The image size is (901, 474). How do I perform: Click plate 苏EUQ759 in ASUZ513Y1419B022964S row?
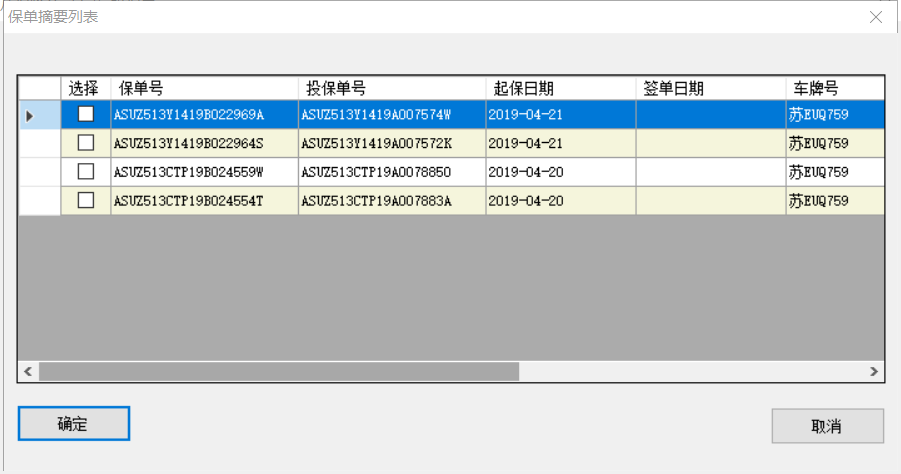click(x=835, y=143)
